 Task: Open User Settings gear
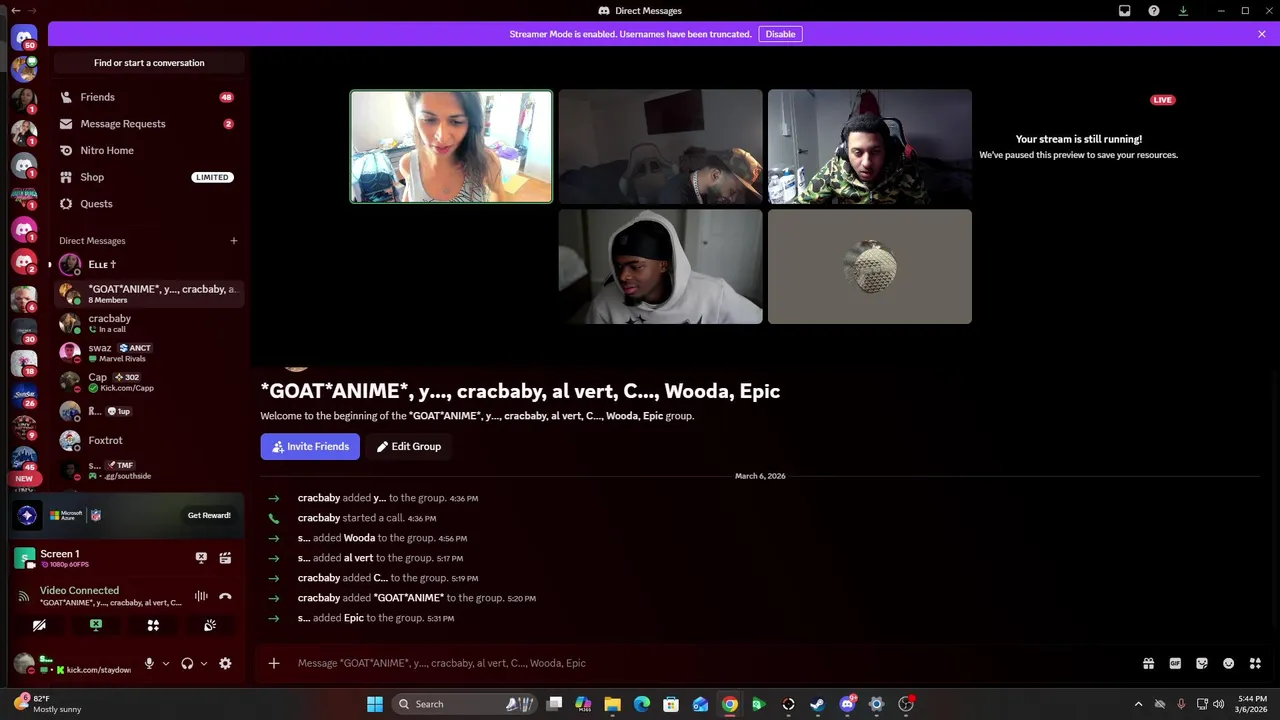point(225,663)
